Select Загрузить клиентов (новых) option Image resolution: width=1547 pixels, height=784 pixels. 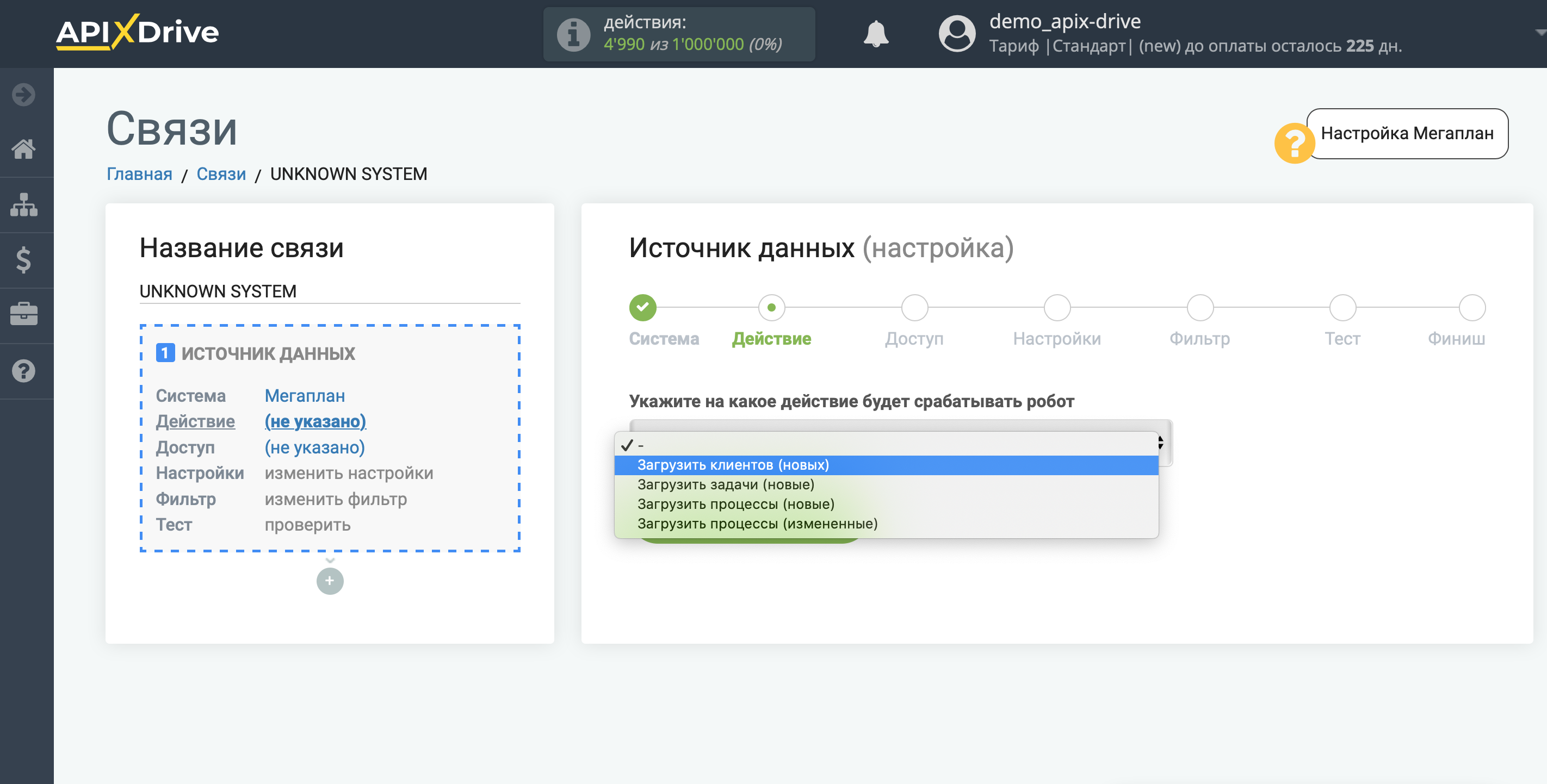[x=887, y=465]
